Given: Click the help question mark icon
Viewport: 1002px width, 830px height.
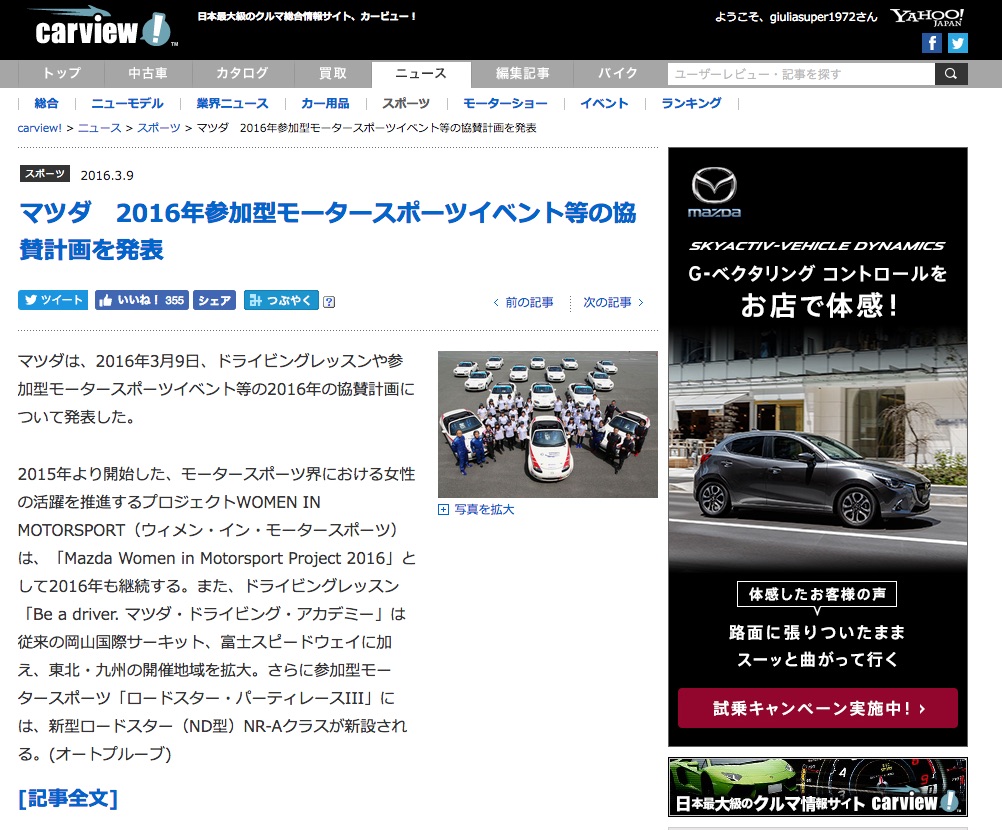Looking at the screenshot, I should point(329,302).
